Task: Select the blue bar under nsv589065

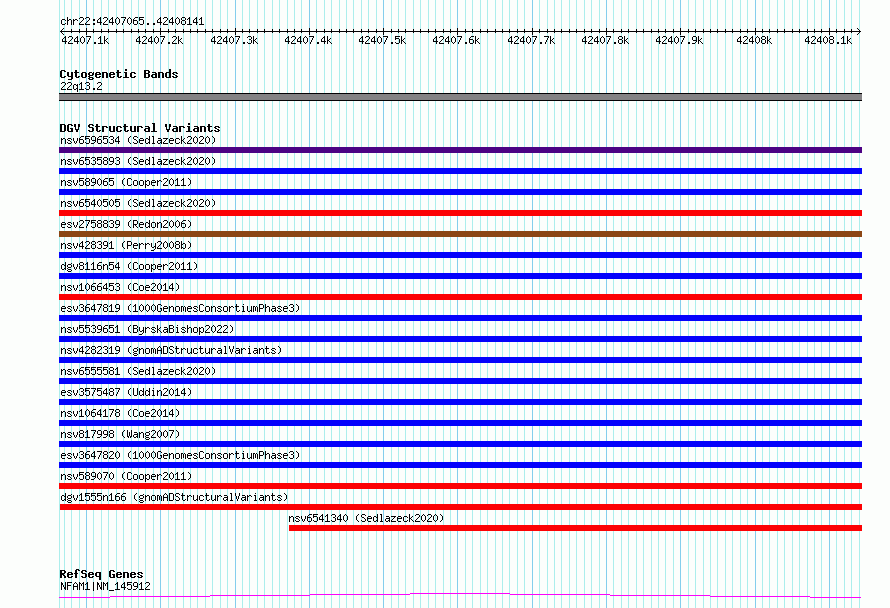Action: (460, 192)
